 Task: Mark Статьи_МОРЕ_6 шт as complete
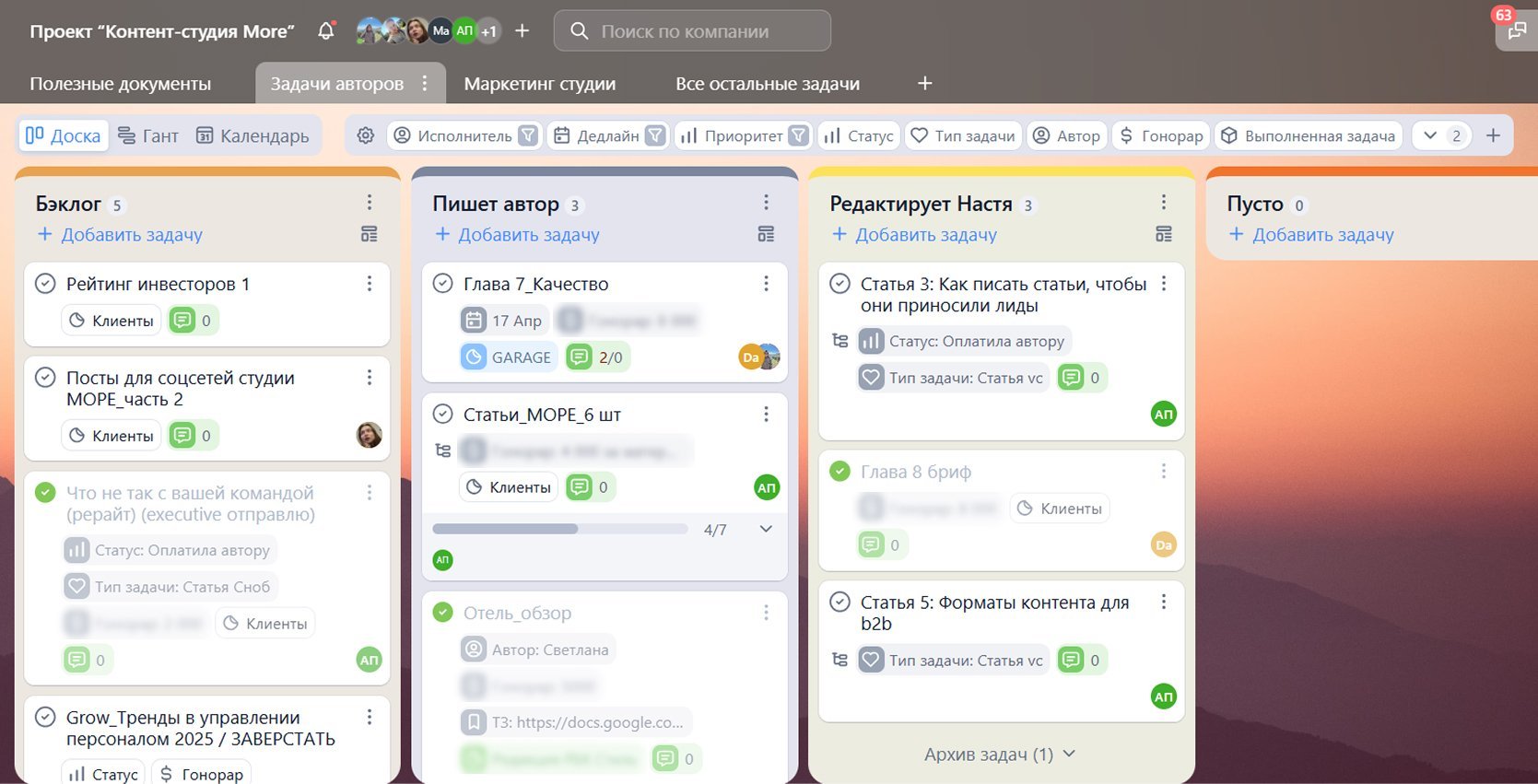click(x=442, y=415)
